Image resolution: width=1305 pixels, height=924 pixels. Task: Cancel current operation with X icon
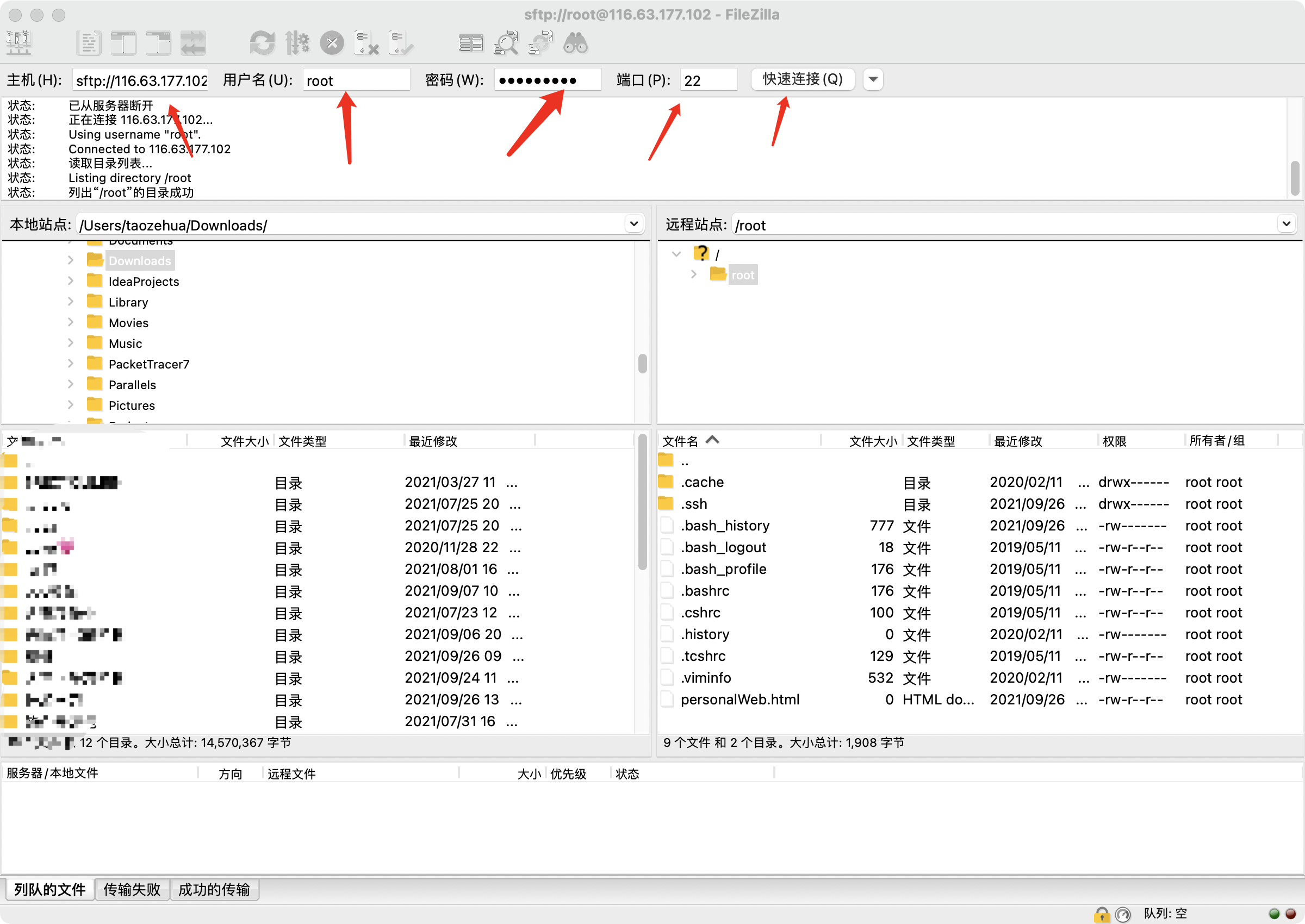[332, 43]
